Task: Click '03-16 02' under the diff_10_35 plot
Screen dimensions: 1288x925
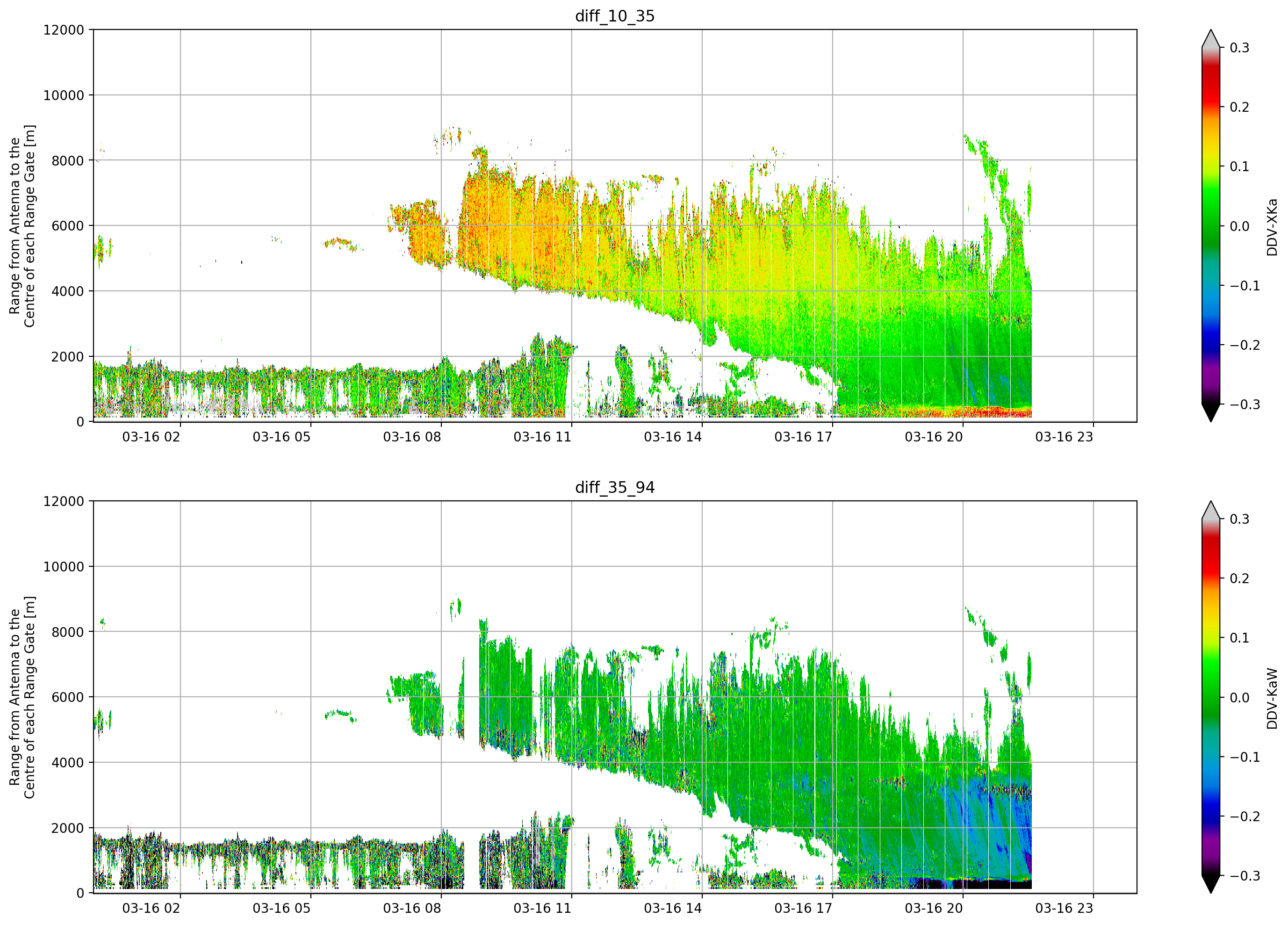Action: pos(151,437)
